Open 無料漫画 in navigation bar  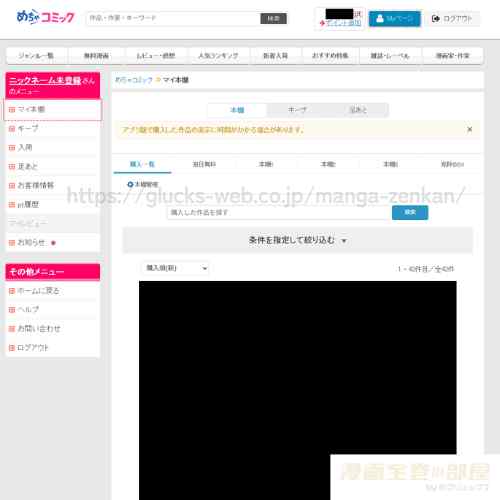pyautogui.click(x=96, y=56)
